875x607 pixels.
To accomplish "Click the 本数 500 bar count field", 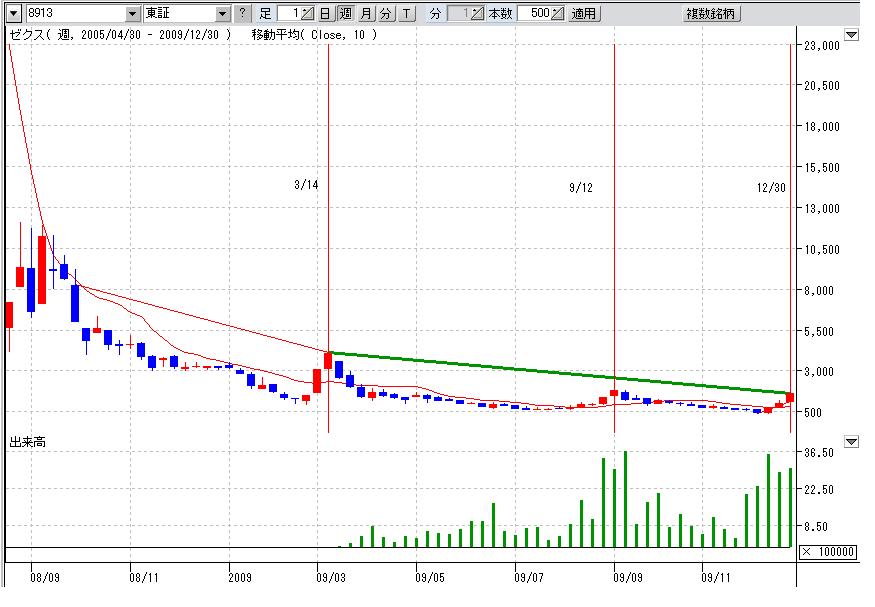I will pyautogui.click(x=534, y=14).
